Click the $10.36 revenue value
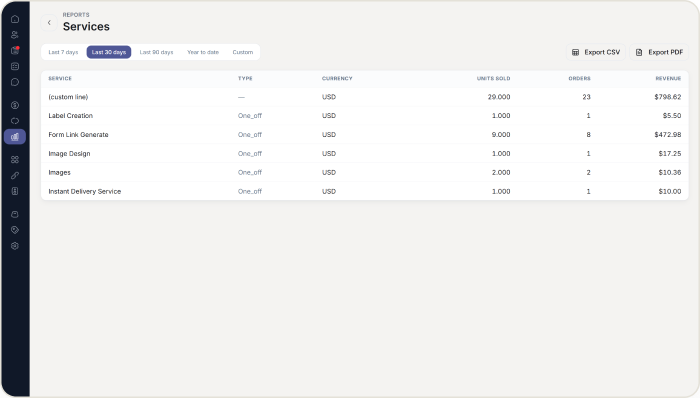 pos(670,173)
